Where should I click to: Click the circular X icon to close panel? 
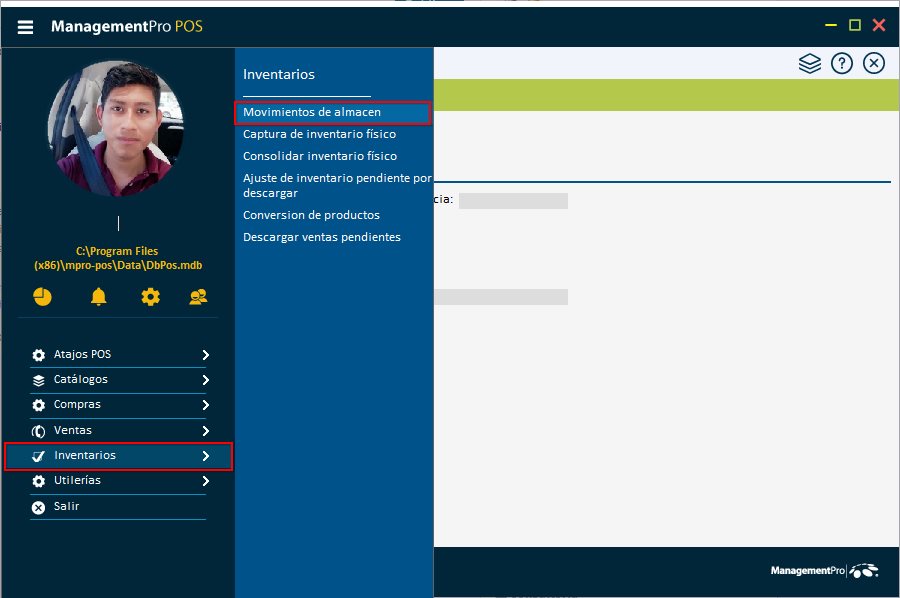click(x=873, y=62)
